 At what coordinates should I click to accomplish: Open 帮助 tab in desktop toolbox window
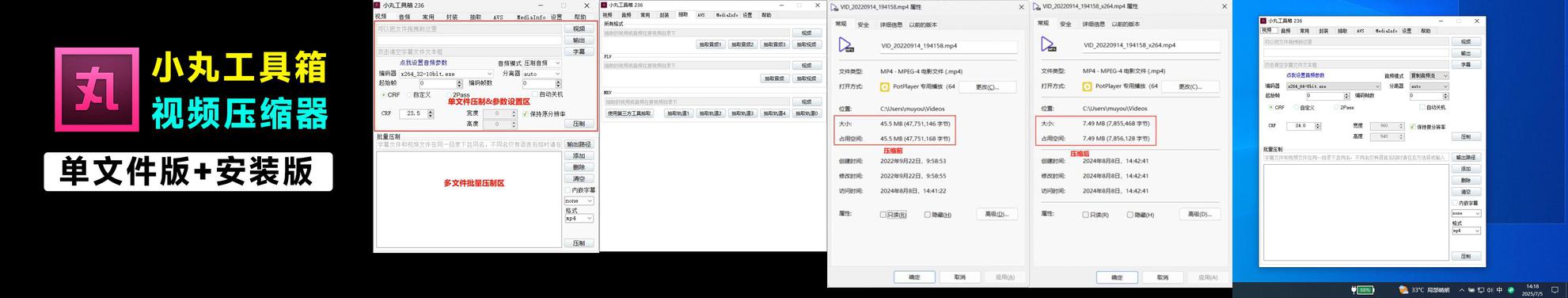click(1426, 31)
